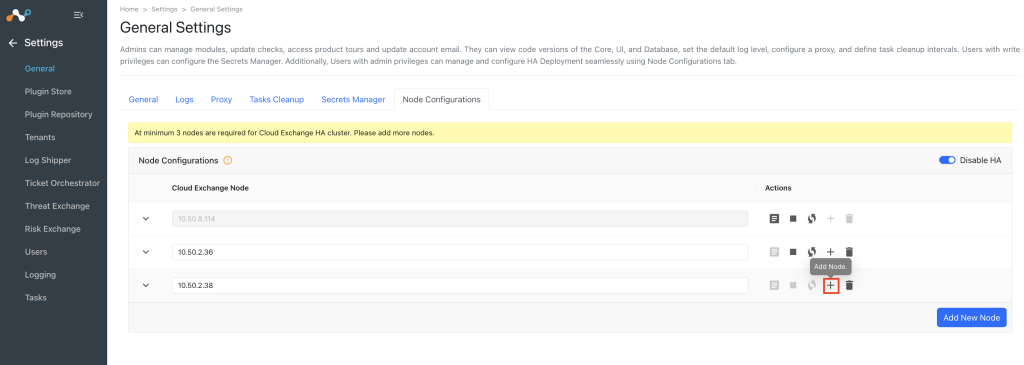The height and width of the screenshot is (365, 1024).
Task: Go back using Settings arrow
Action: [12, 43]
